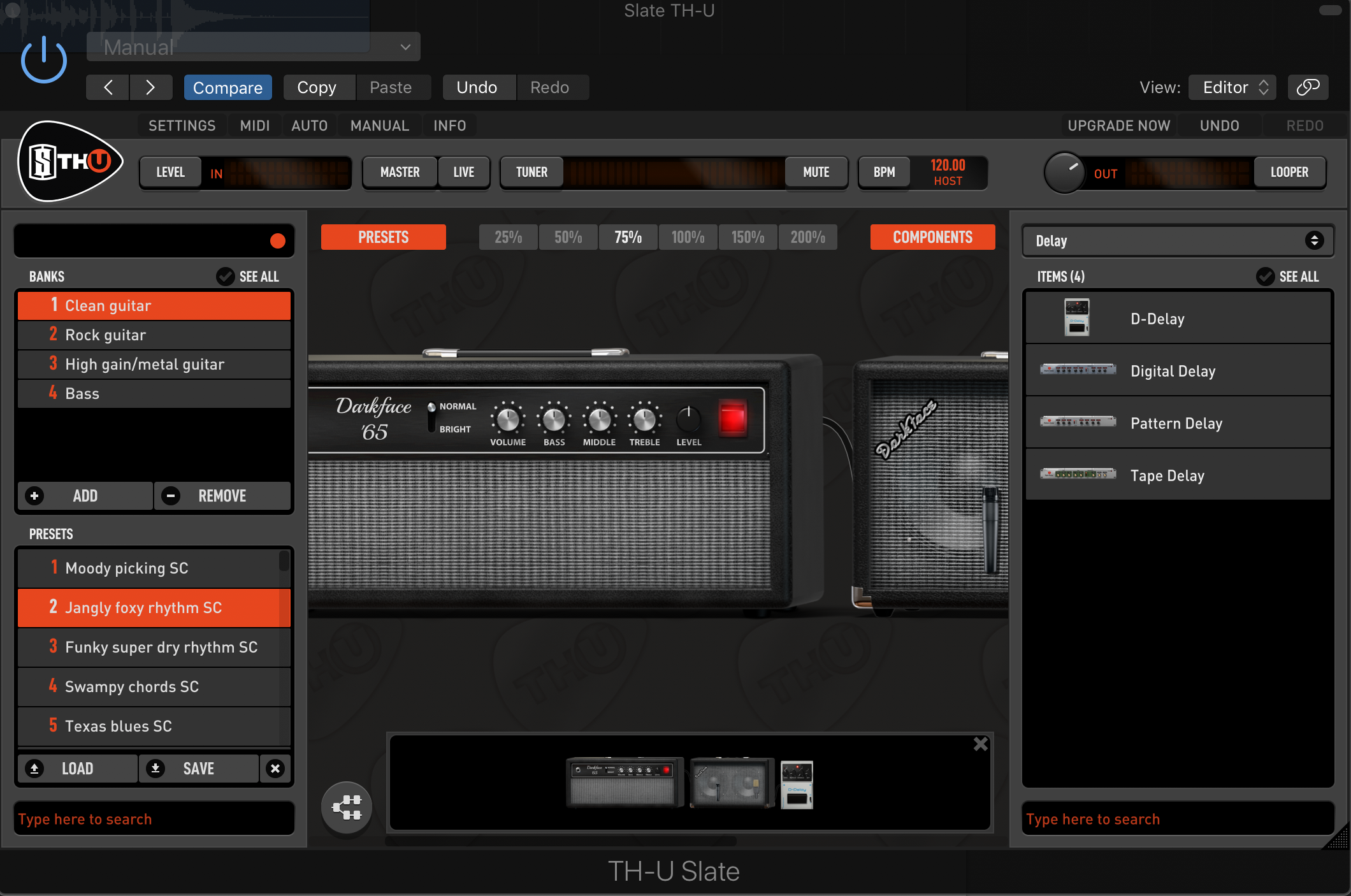The image size is (1351, 896).
Task: Adjust the amp BASS knob
Action: coord(554,419)
